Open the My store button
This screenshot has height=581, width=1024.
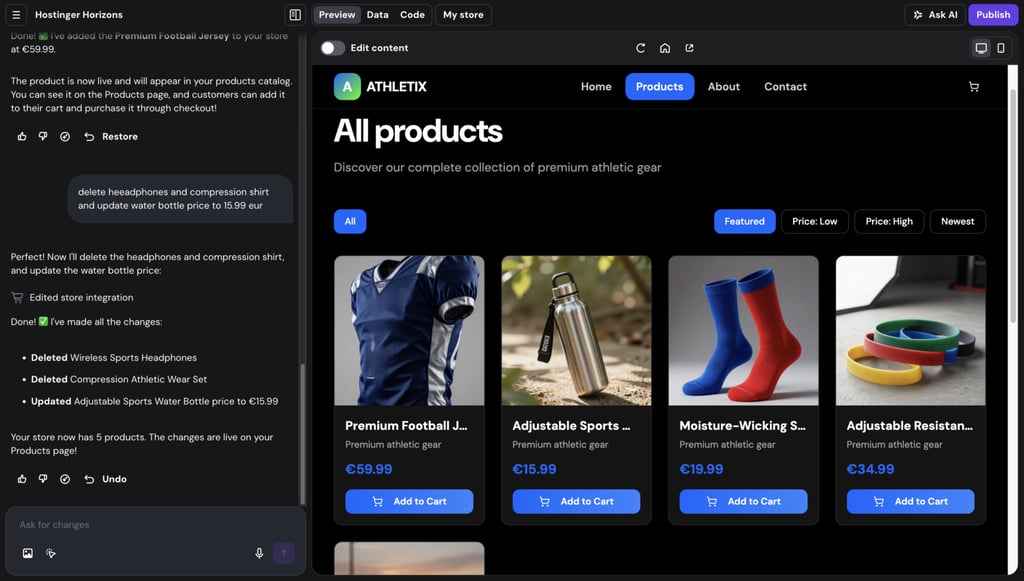[463, 14]
